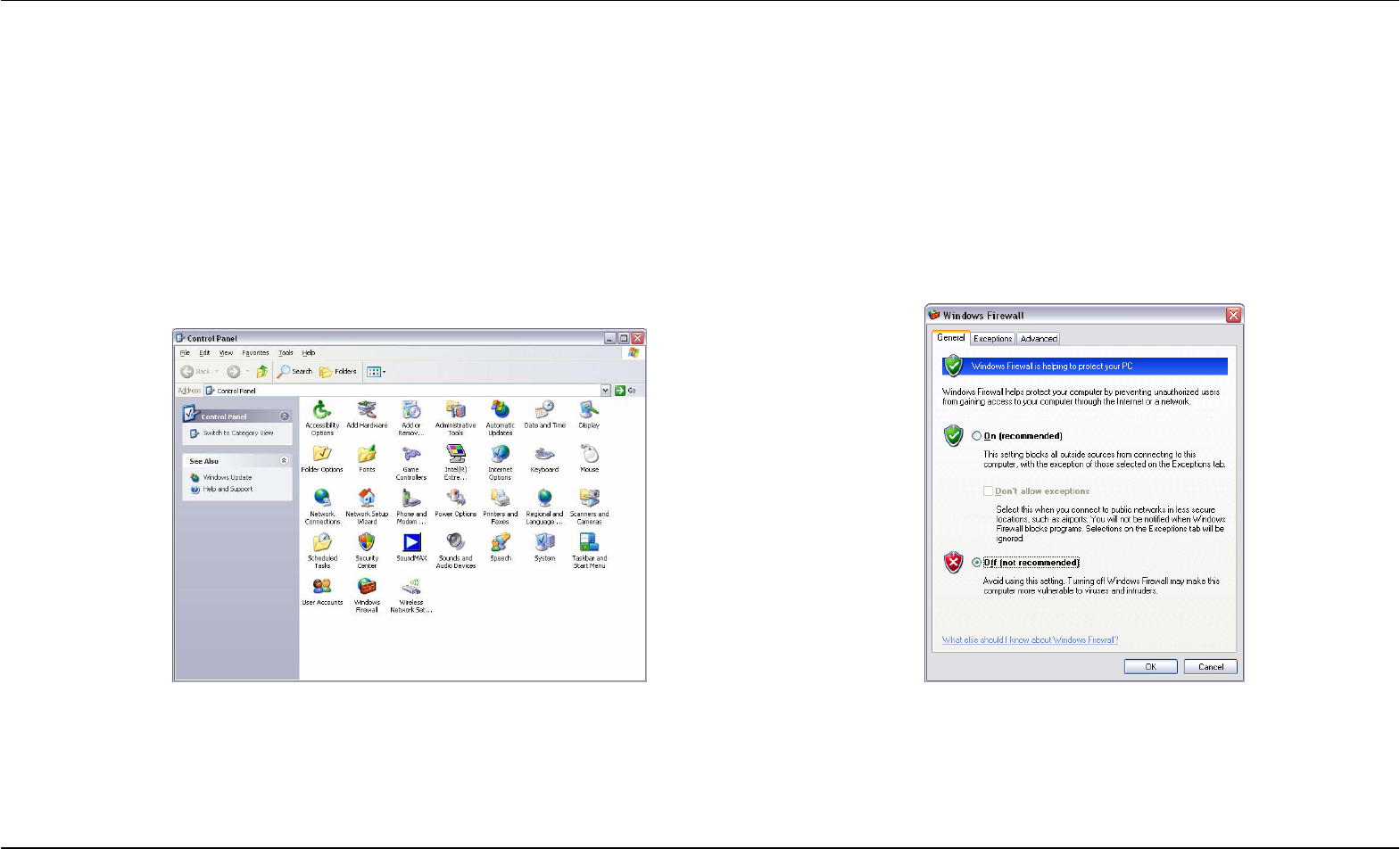Screen dimensions: 1400x849
Task: Open User Accounts icon
Action: (x=322, y=587)
